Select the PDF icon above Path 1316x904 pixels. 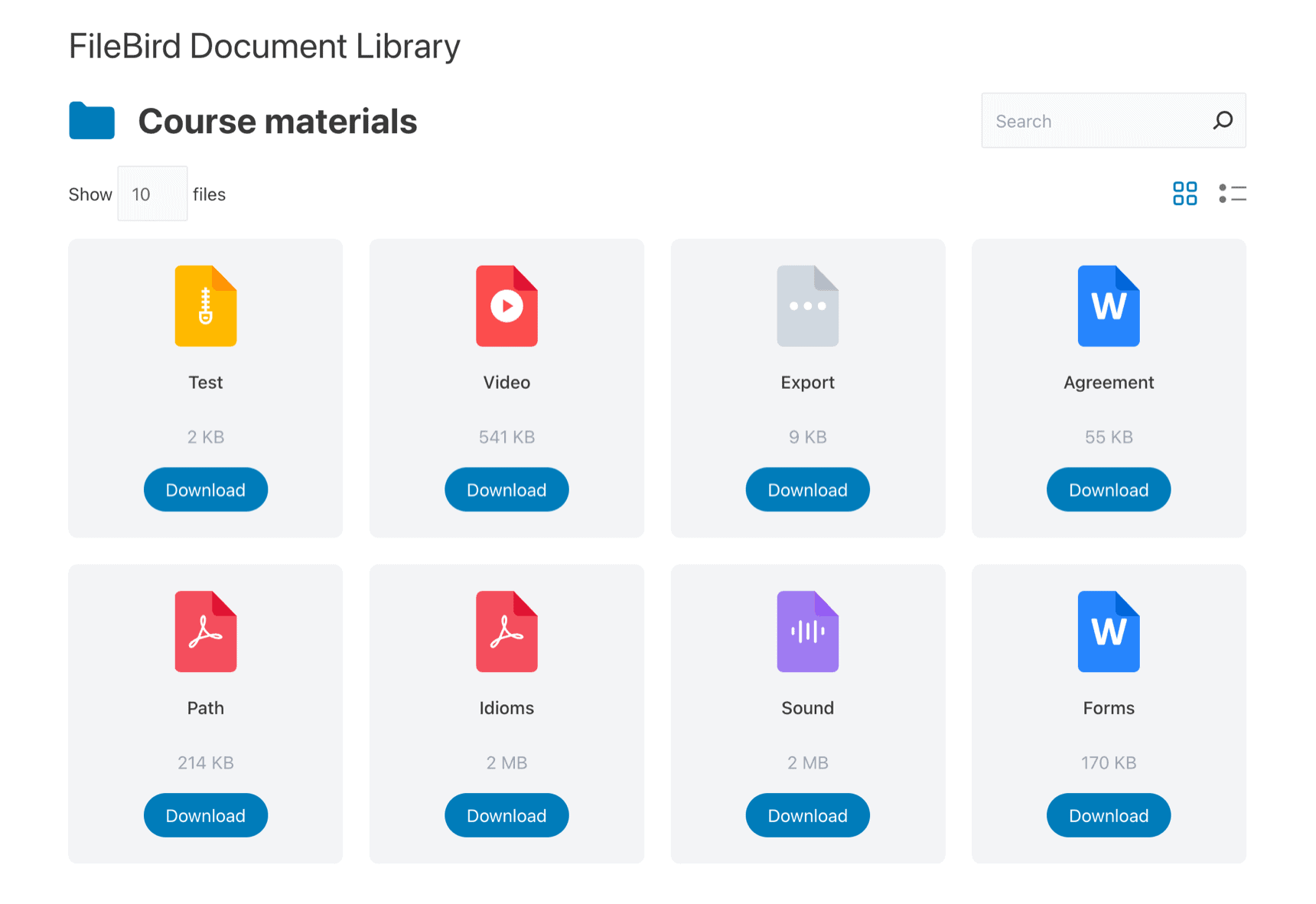(205, 631)
